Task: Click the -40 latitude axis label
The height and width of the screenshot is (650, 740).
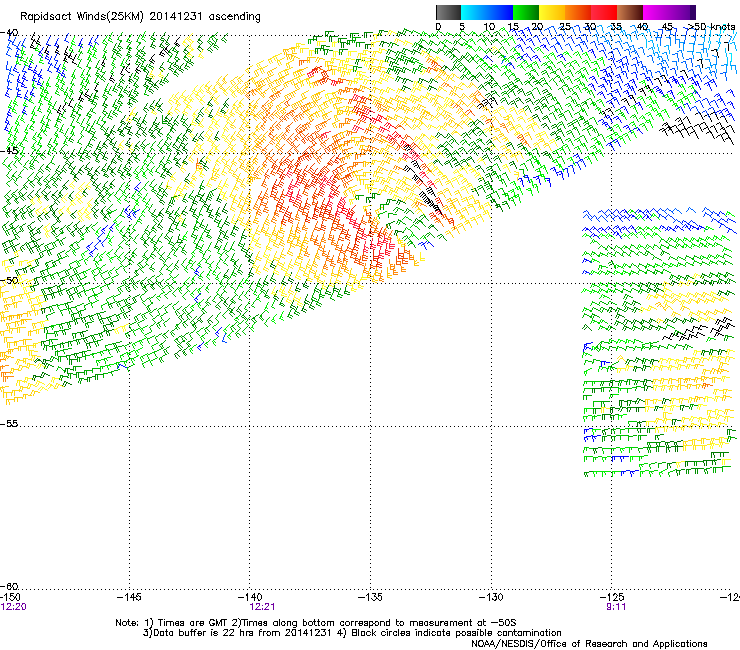Action: (x=9, y=33)
